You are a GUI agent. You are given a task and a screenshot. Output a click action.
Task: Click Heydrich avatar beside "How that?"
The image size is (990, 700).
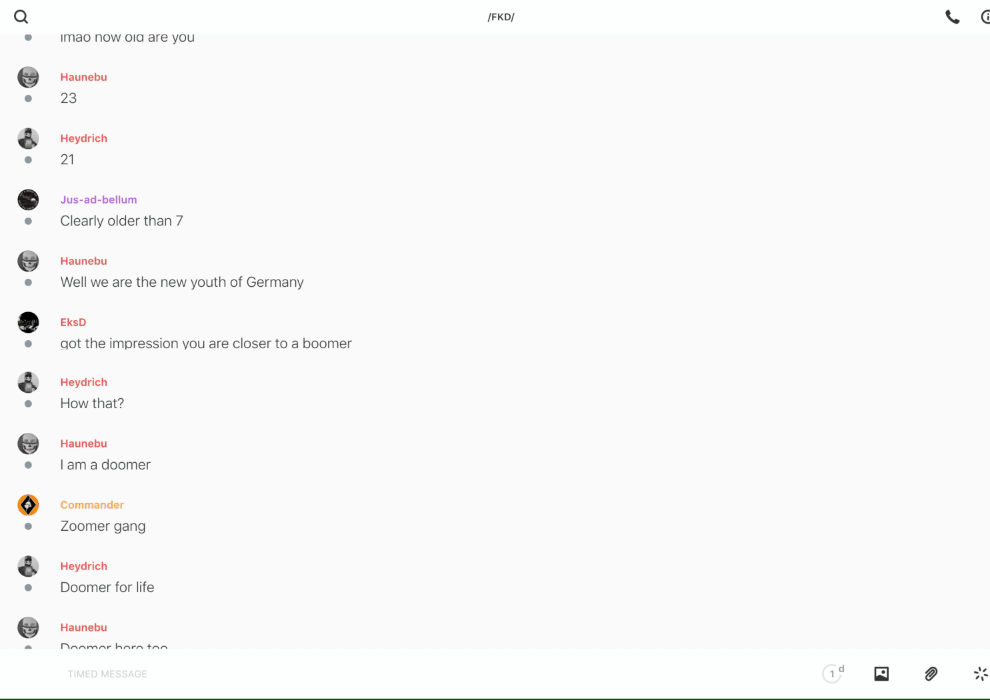[28, 382]
